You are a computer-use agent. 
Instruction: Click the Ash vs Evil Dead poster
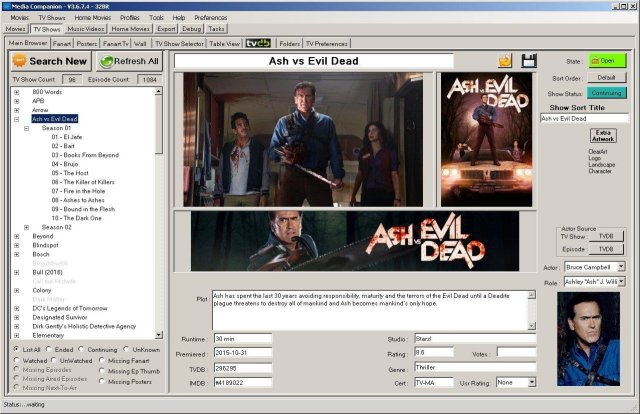tap(487, 140)
